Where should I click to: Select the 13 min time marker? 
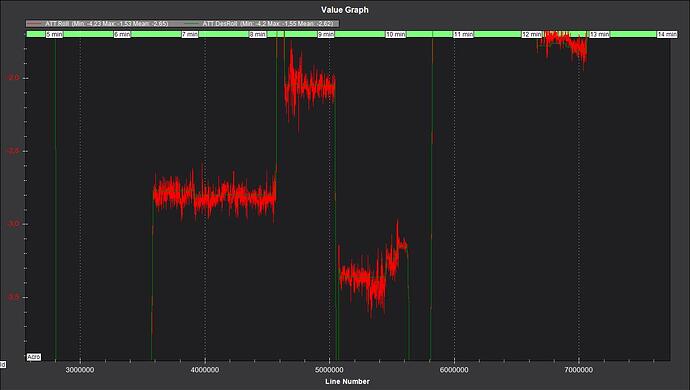pyautogui.click(x=599, y=34)
